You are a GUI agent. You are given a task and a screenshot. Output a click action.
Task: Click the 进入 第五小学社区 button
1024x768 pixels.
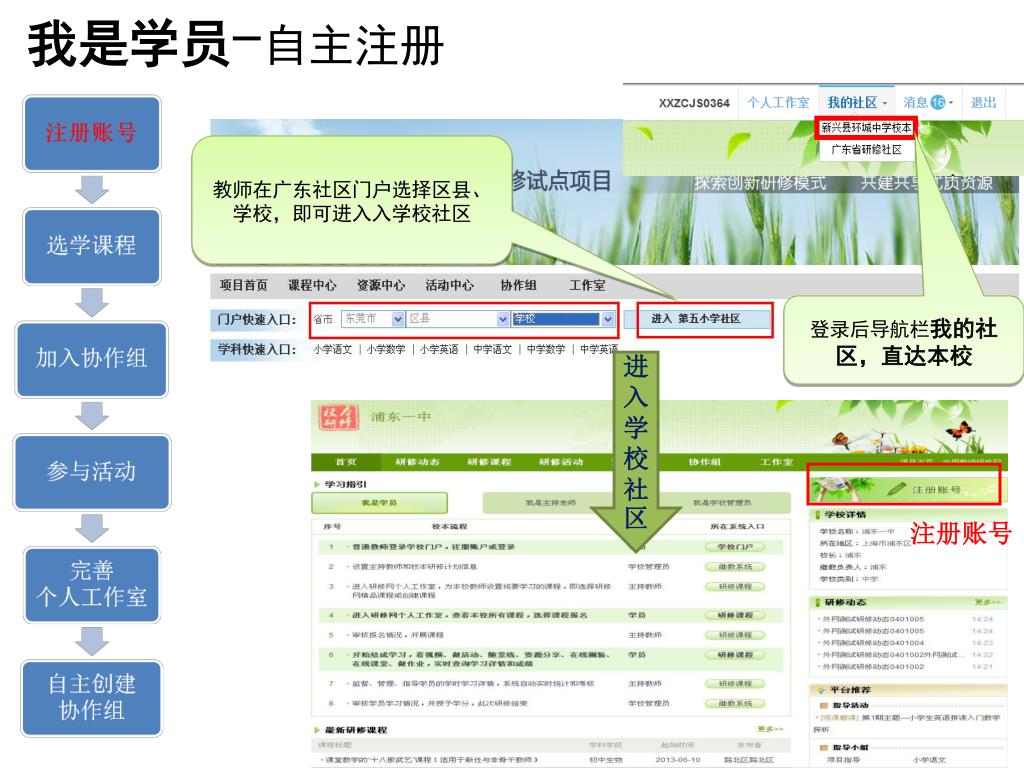pos(697,319)
